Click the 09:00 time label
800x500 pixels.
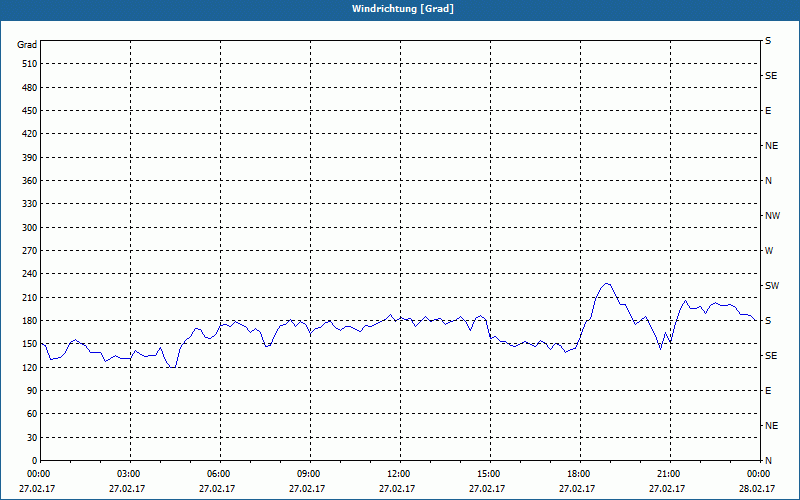click(x=309, y=474)
